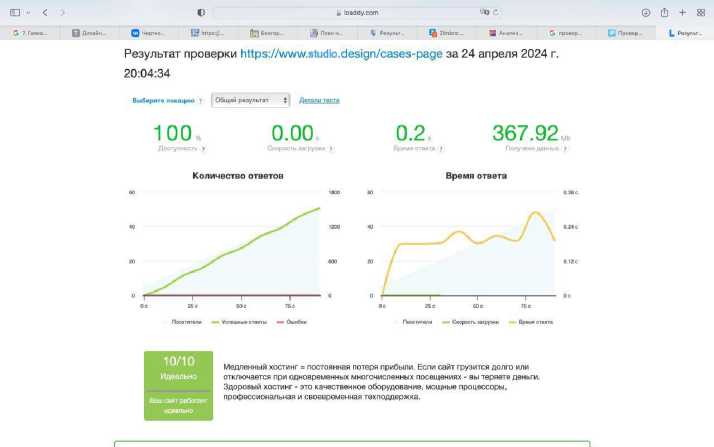Switch to the Zimbra browser tab

coord(448,33)
